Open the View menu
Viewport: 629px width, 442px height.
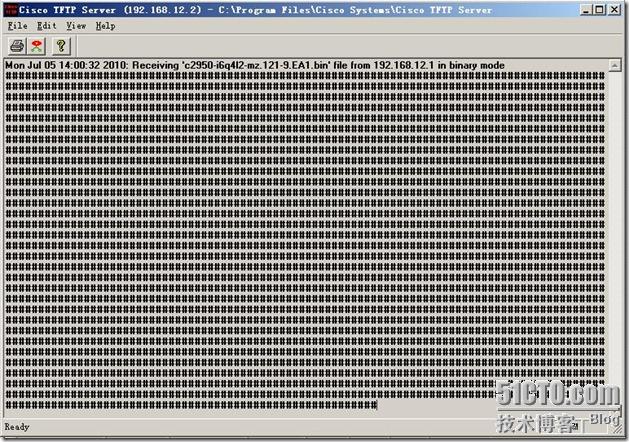(x=76, y=26)
